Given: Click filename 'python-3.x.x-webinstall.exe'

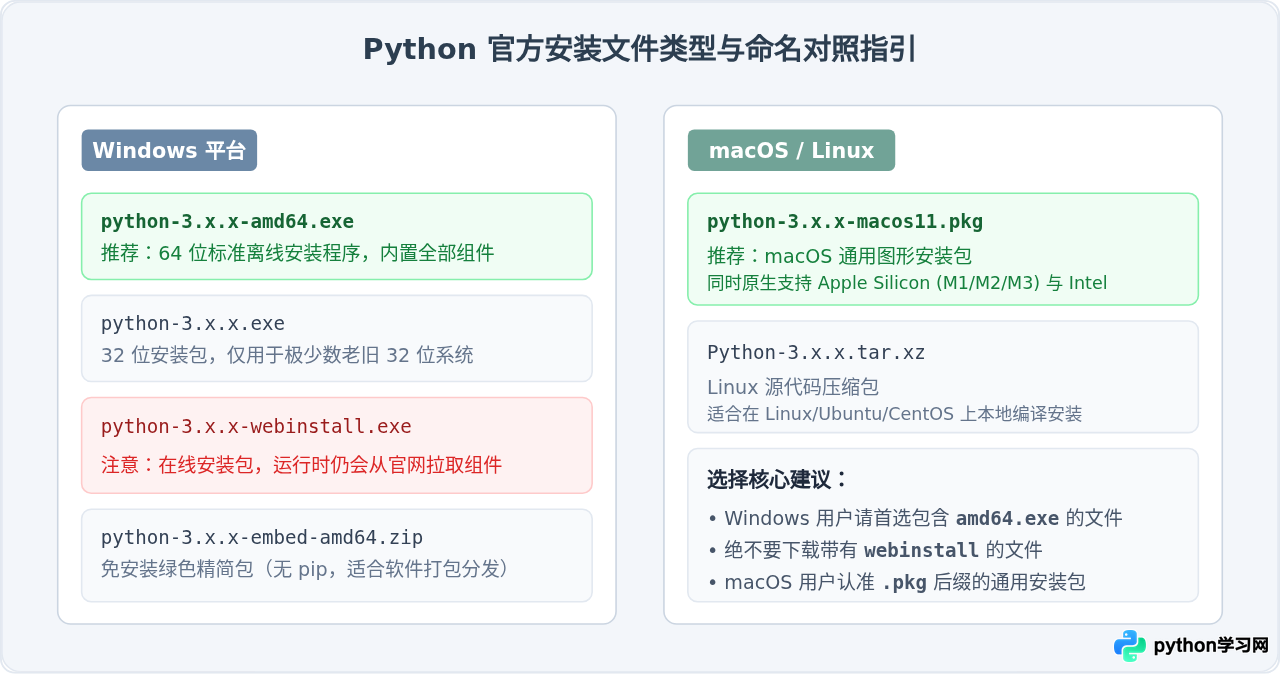Looking at the screenshot, I should click(256, 427).
